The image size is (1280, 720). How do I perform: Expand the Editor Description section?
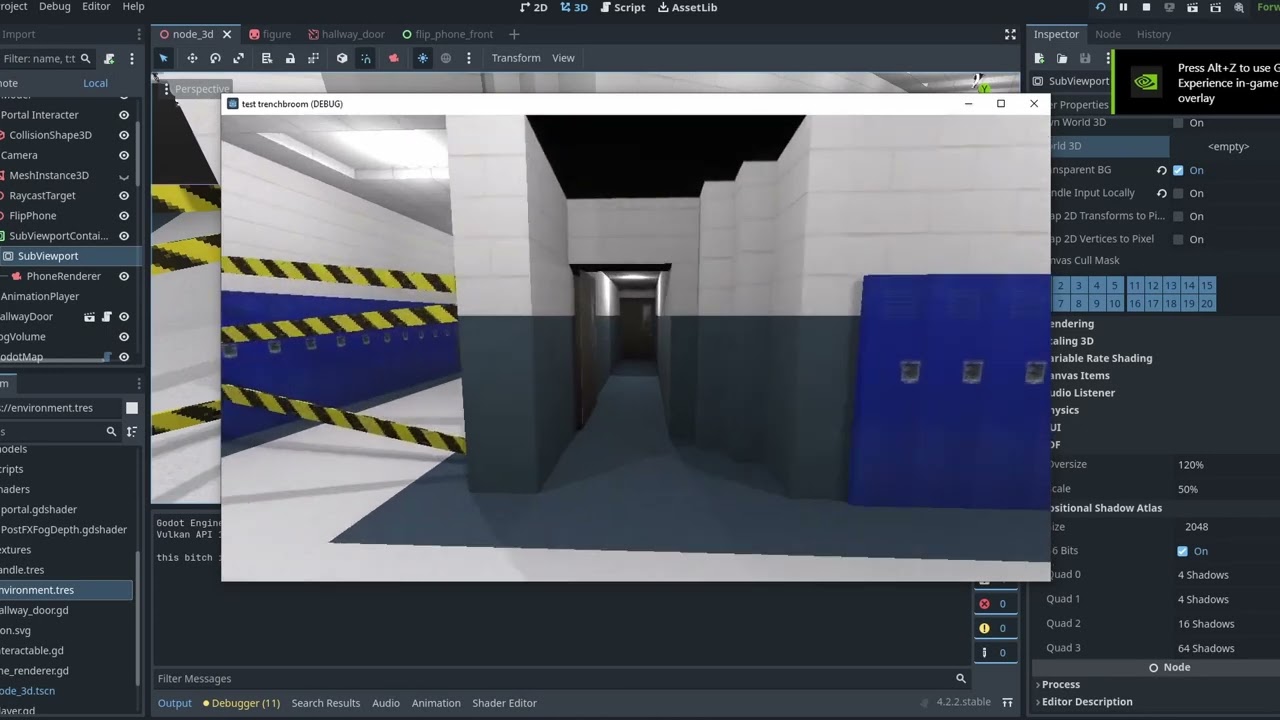click(x=1155, y=702)
